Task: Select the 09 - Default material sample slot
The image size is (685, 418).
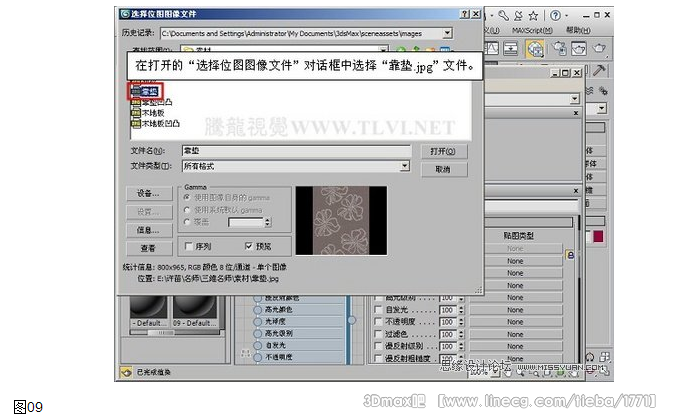Action: click(195, 311)
